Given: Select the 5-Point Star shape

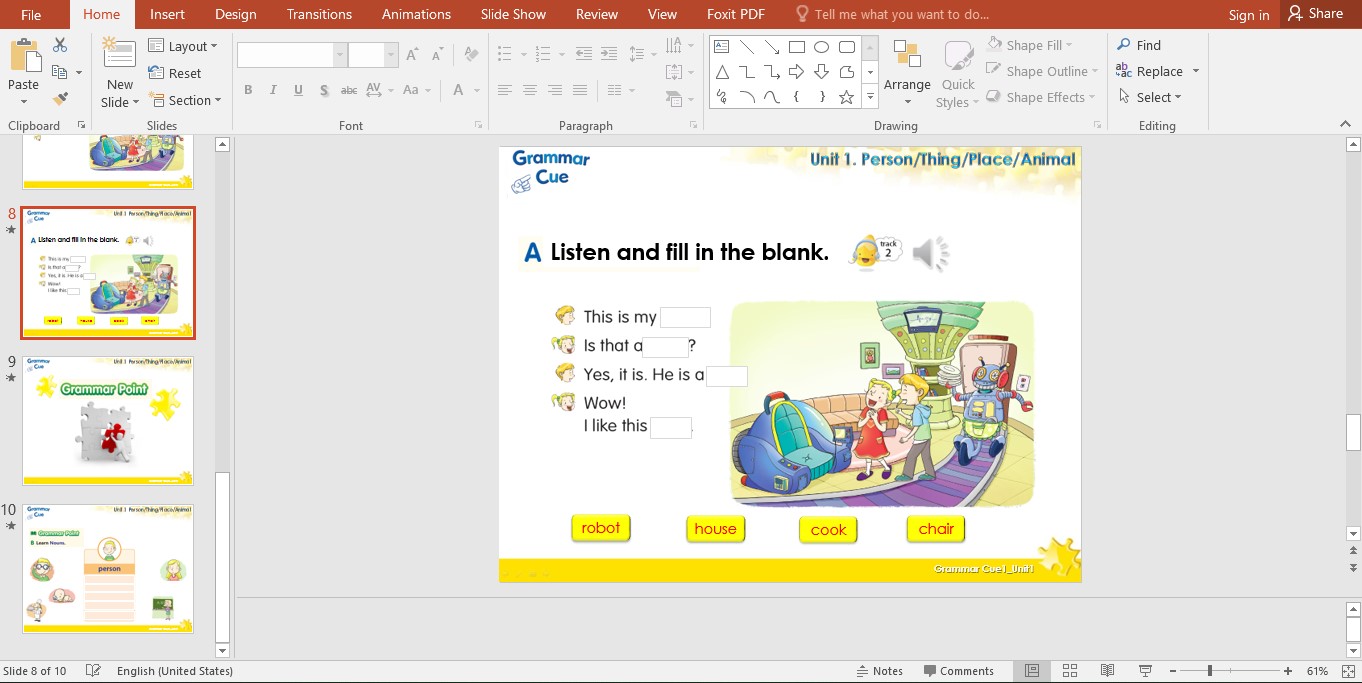Looking at the screenshot, I should (x=847, y=97).
